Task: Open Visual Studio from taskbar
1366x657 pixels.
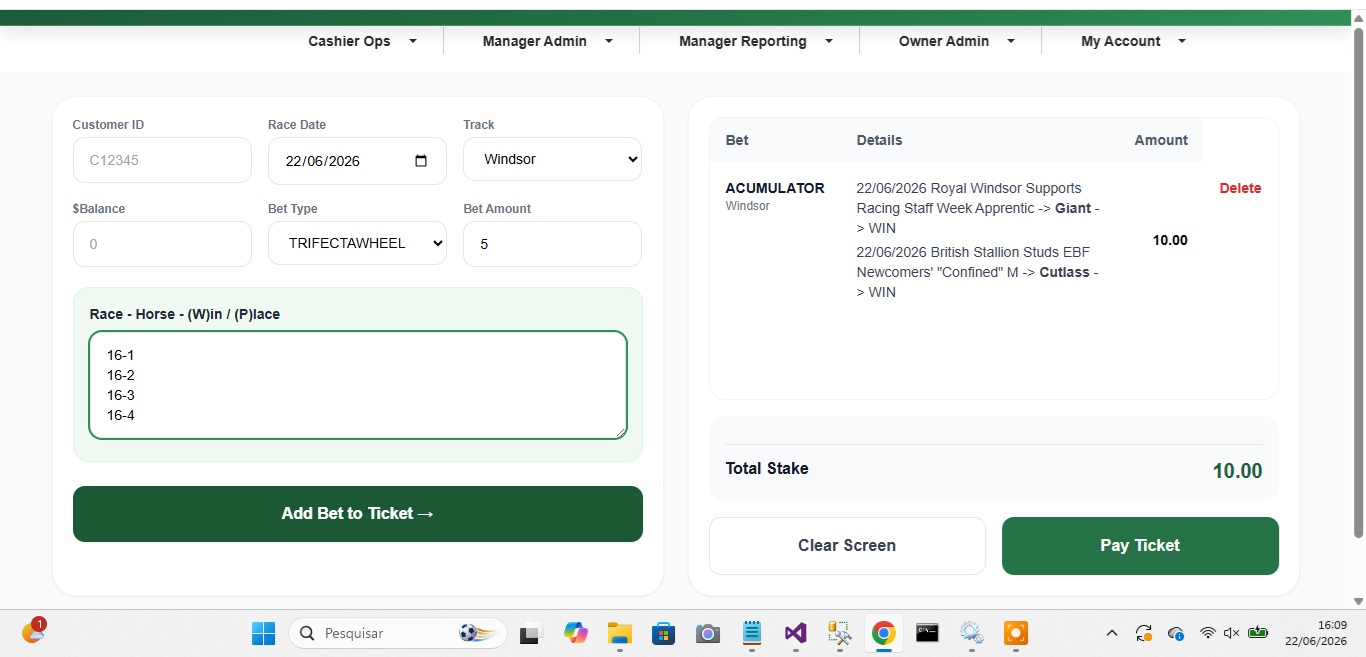Action: [795, 633]
